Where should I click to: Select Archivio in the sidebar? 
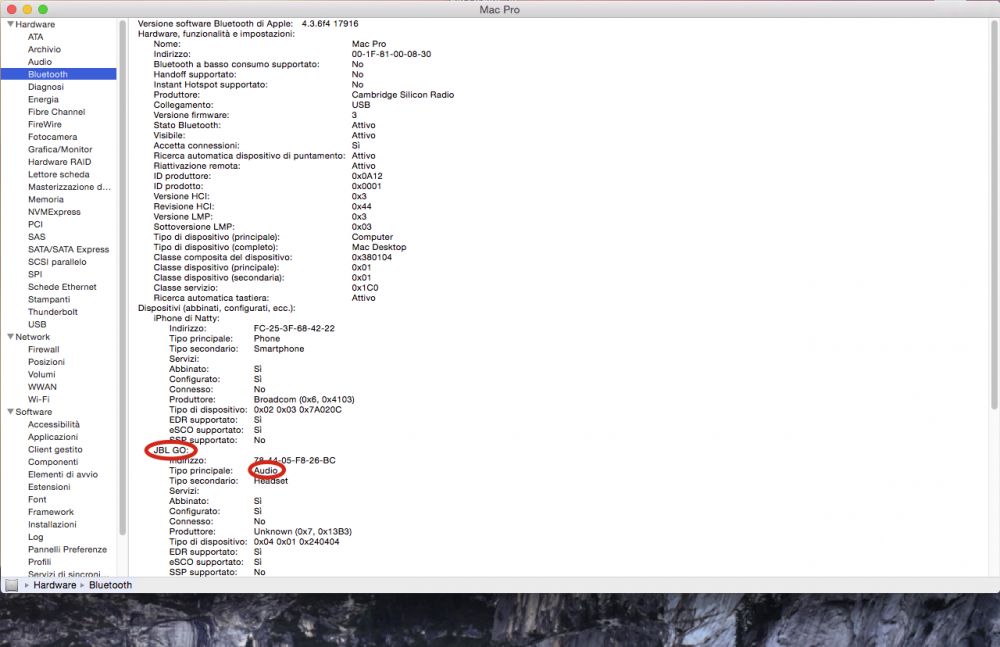(x=44, y=49)
